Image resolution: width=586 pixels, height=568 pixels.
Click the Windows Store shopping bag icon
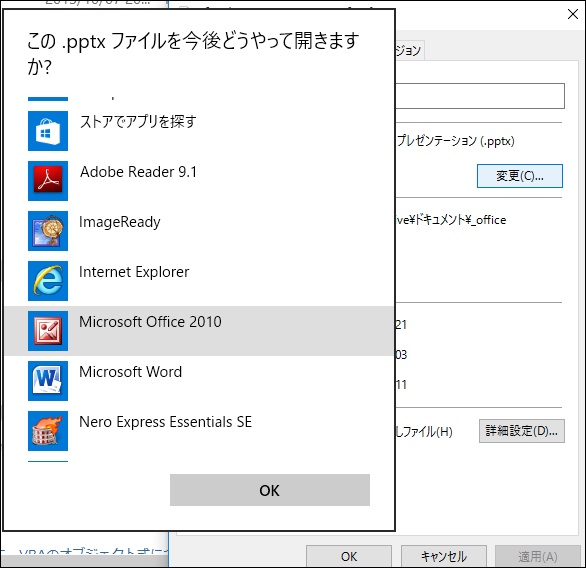[x=48, y=131]
